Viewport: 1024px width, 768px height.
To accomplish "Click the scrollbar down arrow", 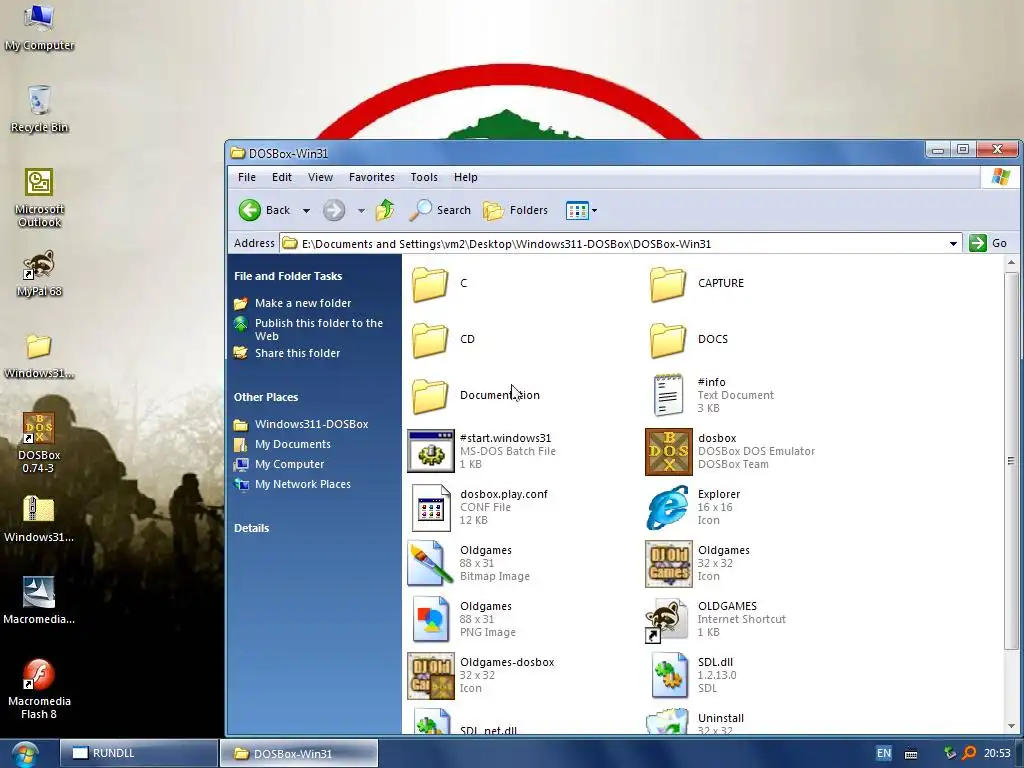I will (x=1011, y=726).
